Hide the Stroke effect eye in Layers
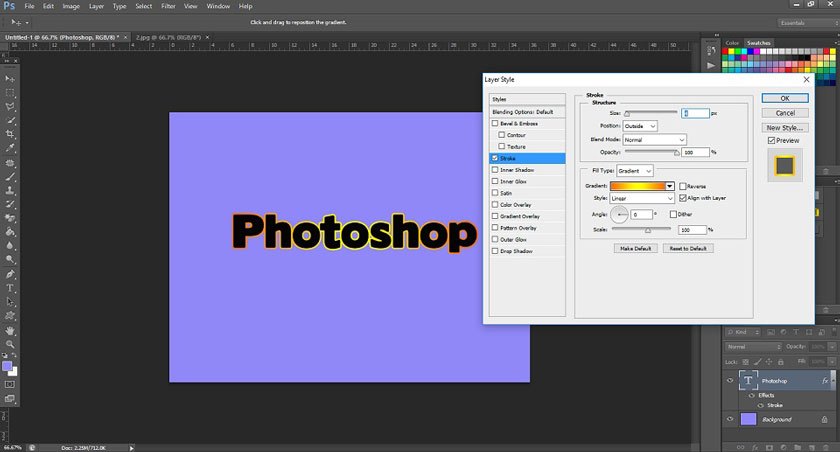The height and width of the screenshot is (452, 840). tap(760, 405)
